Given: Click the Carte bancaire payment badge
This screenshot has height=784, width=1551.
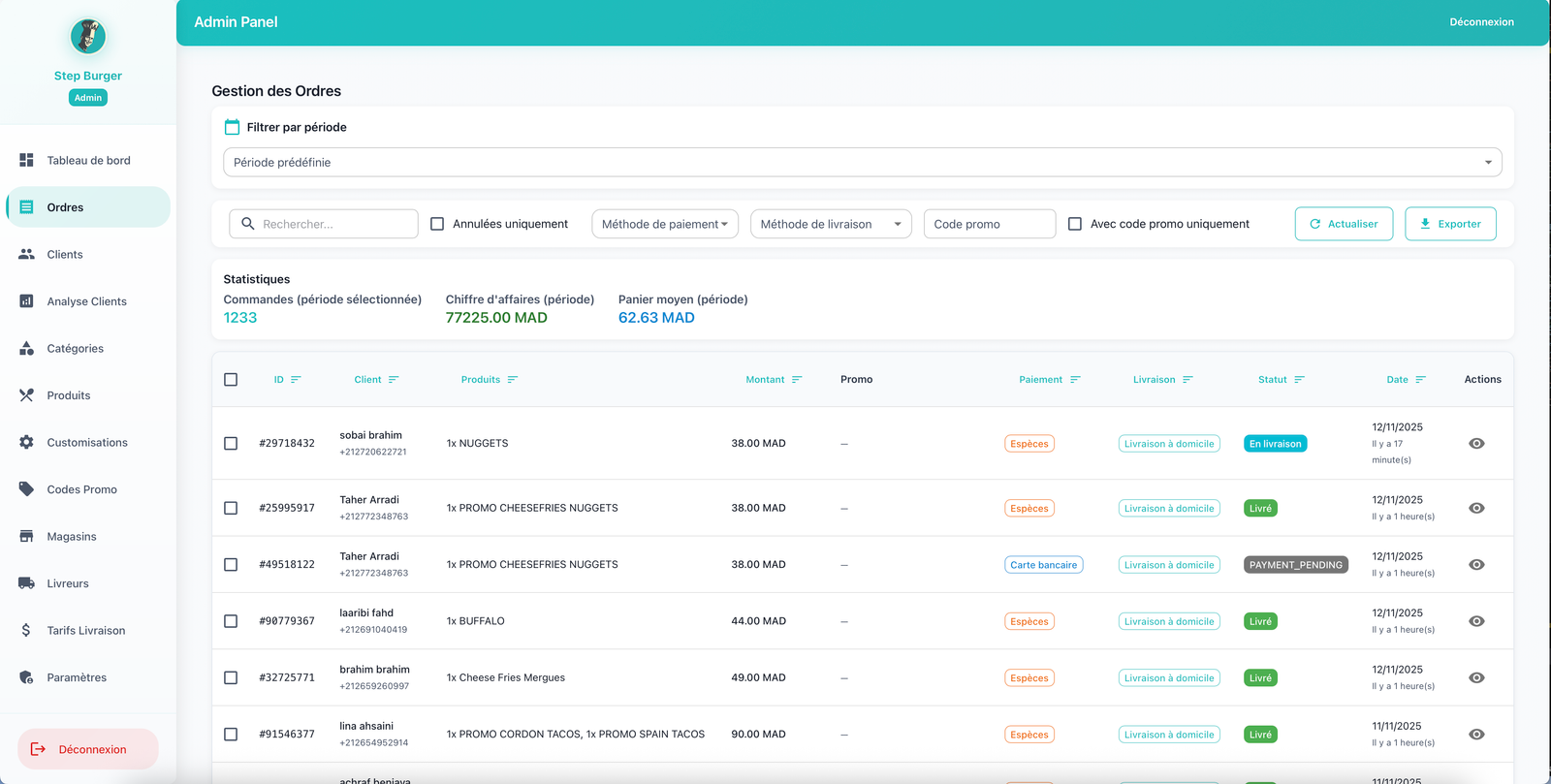Looking at the screenshot, I should coord(1044,565).
